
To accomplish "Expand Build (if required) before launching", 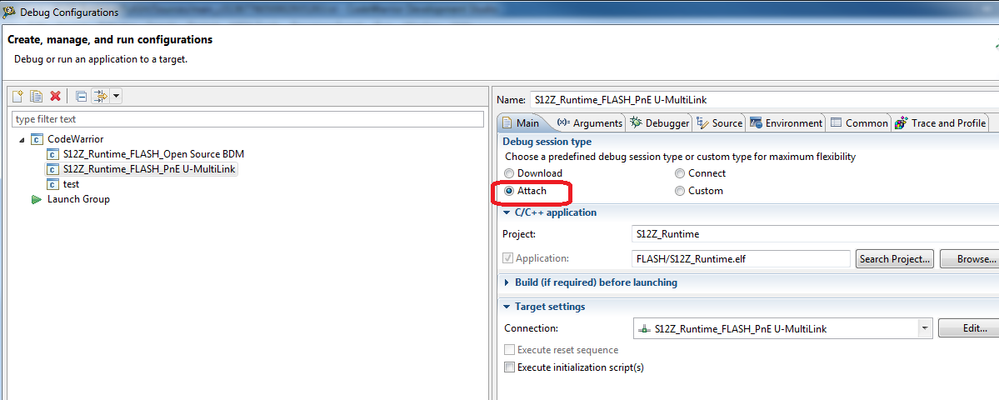I will coord(507,282).
